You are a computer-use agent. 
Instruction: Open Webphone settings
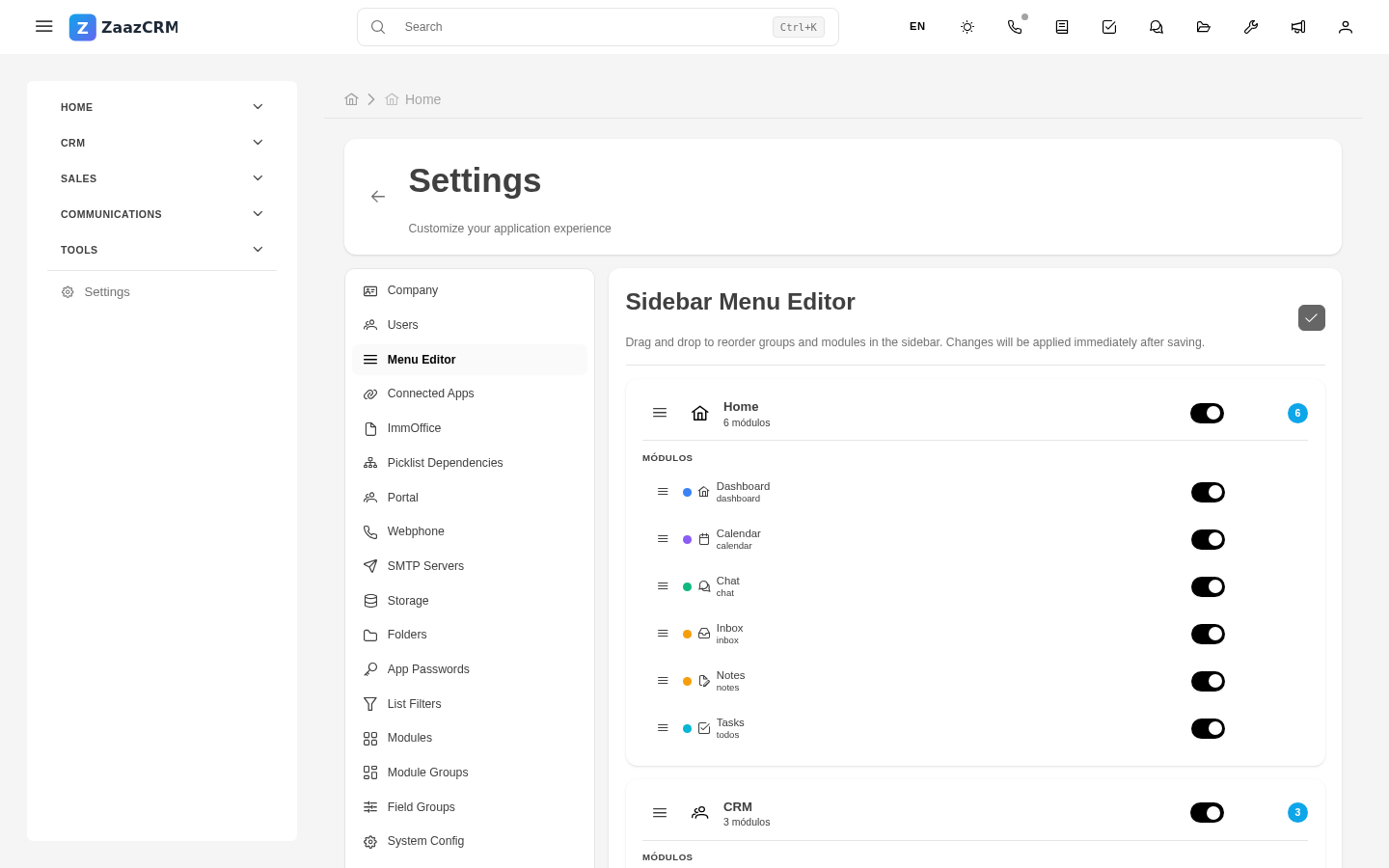click(470, 531)
